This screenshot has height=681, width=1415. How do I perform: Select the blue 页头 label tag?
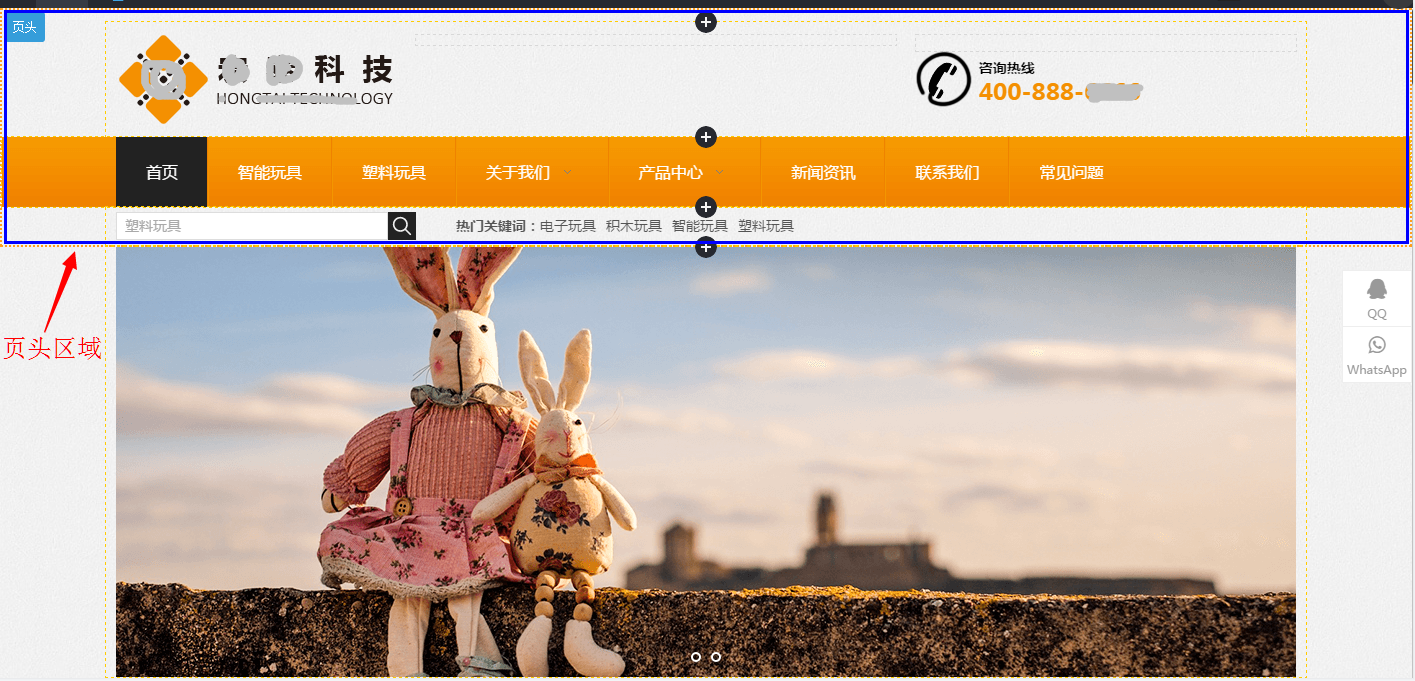(24, 28)
